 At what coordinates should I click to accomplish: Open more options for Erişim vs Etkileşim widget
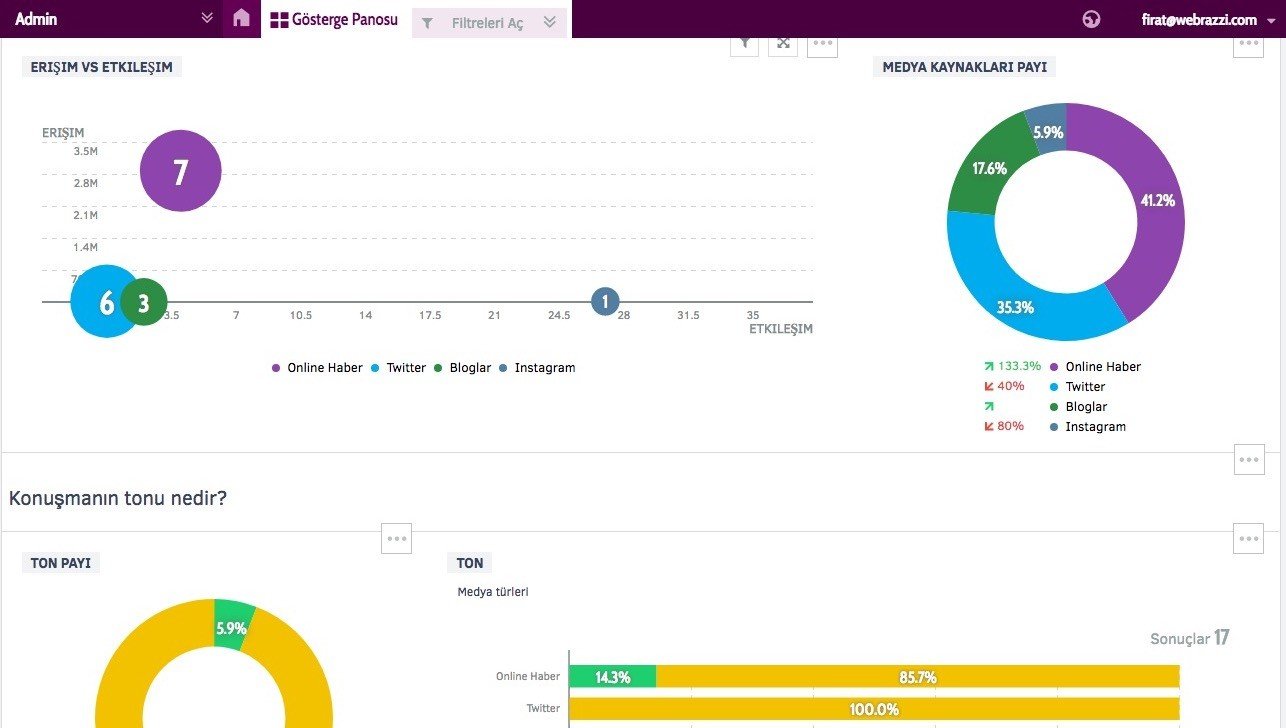pos(822,44)
